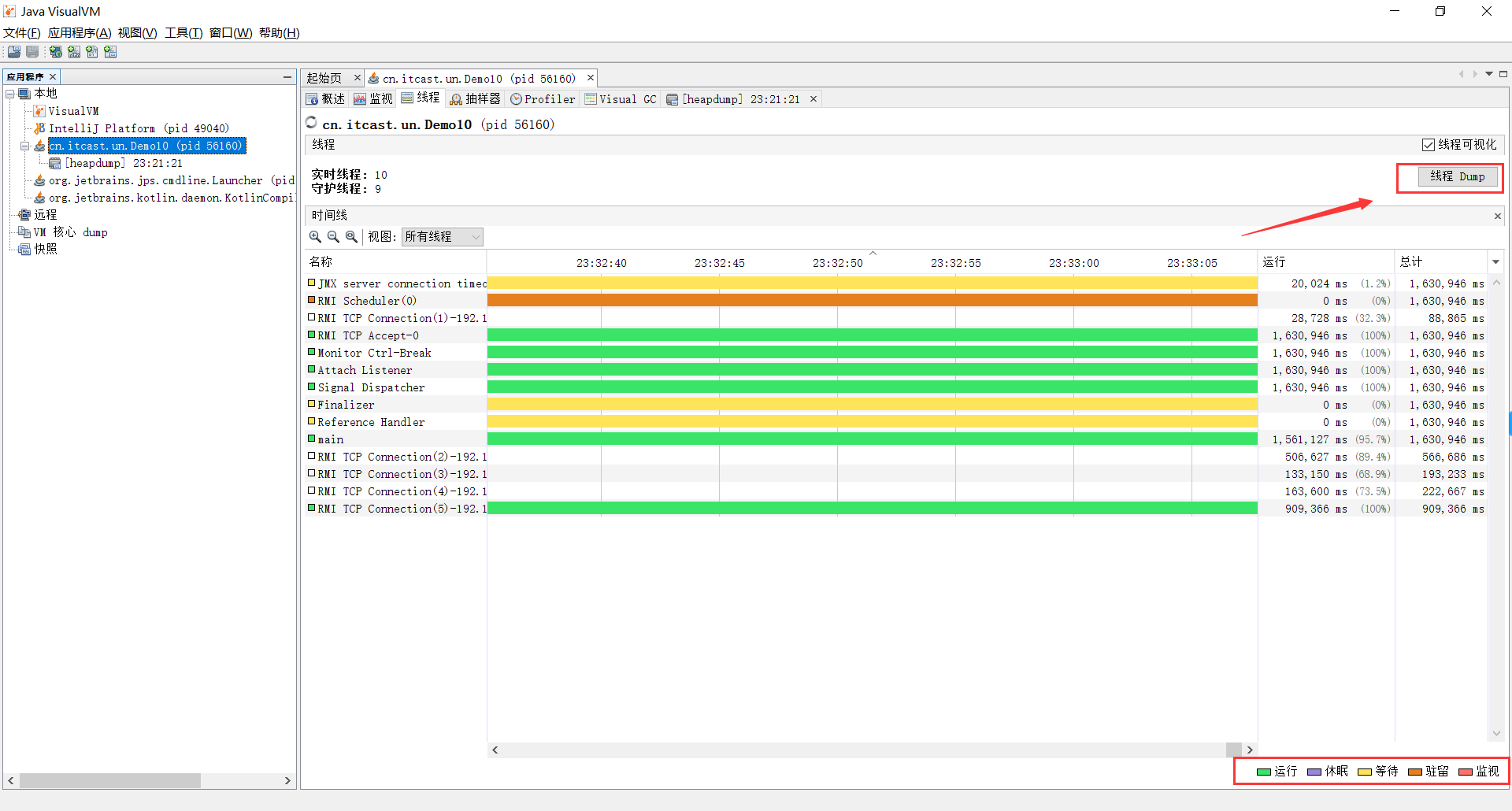Select IntelliJ Platform (pid 49040) in tree
1512x811 pixels.
click(x=139, y=128)
